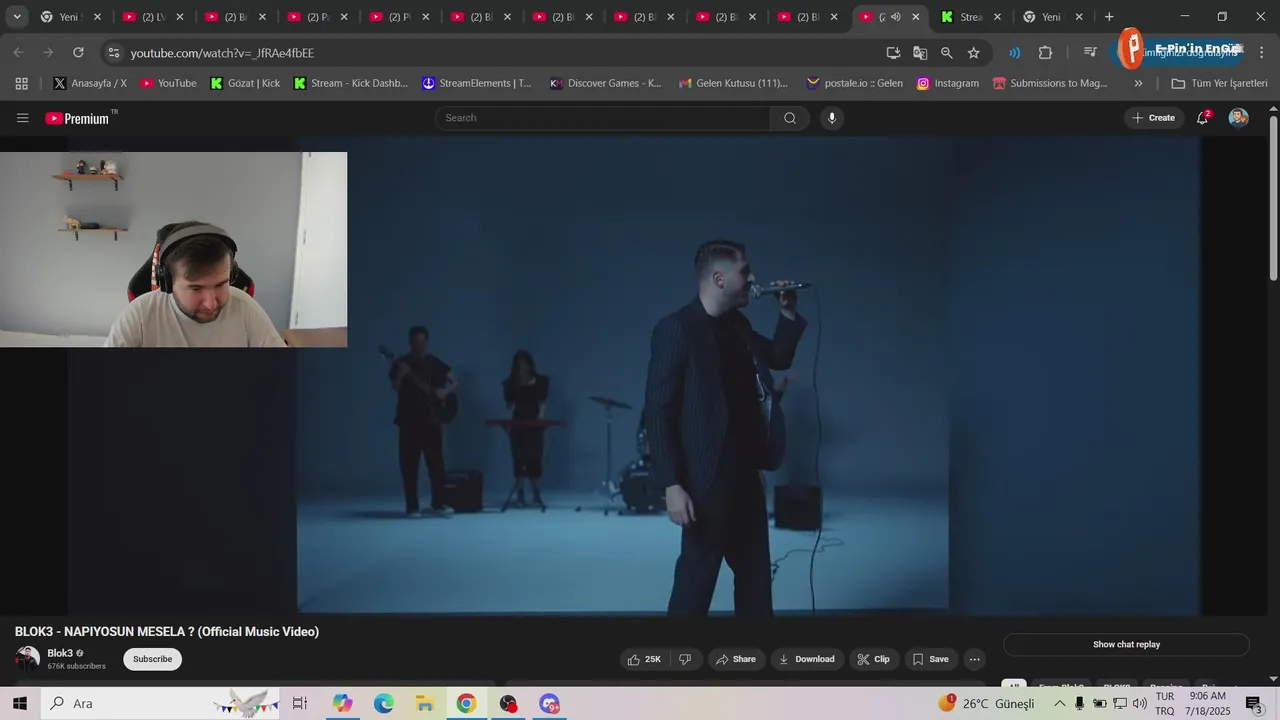Viewport: 1280px width, 720px height.
Task: Switch to the first Yeni tab
Action: coord(70,17)
